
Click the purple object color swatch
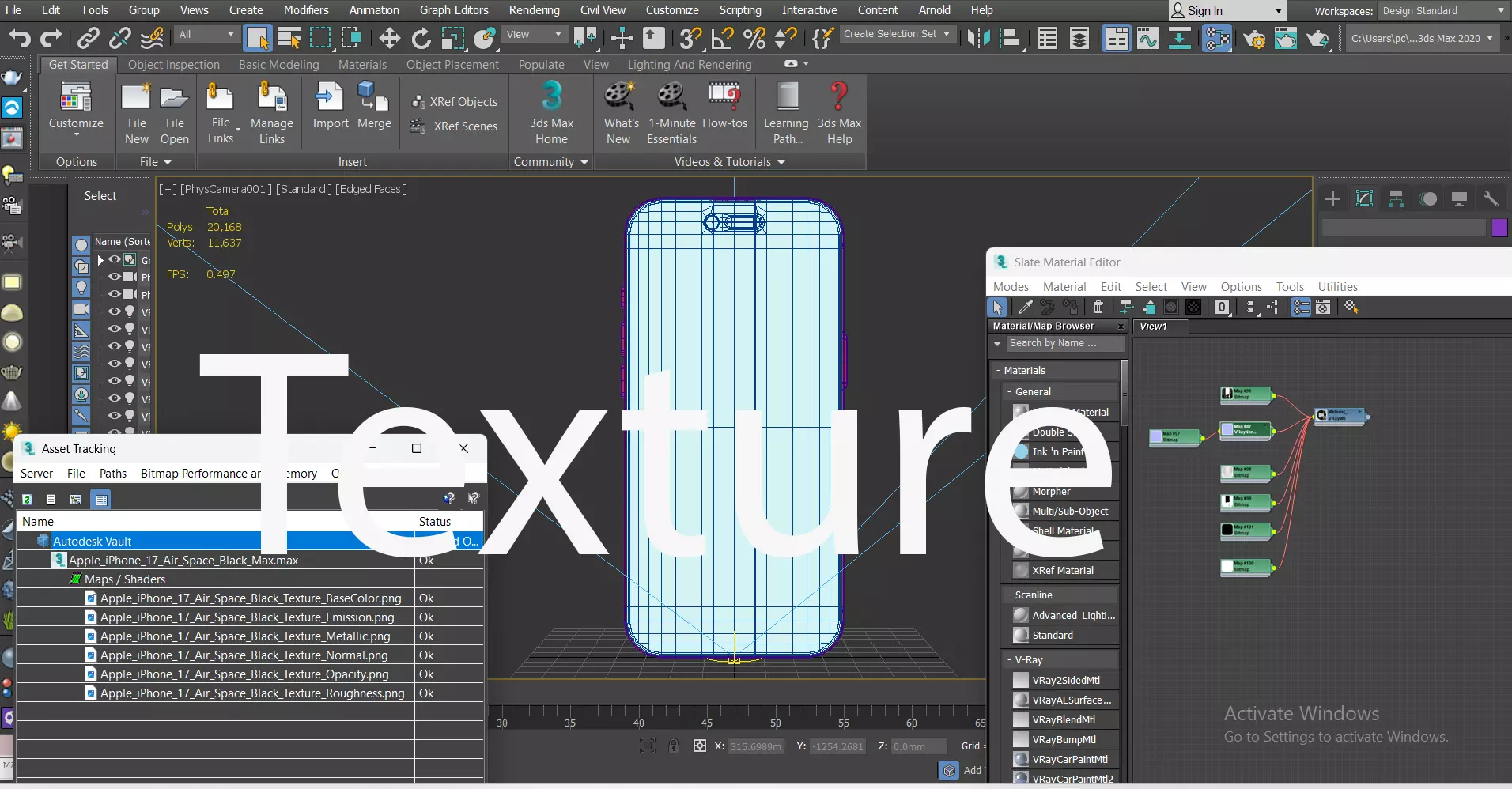pos(1499,228)
